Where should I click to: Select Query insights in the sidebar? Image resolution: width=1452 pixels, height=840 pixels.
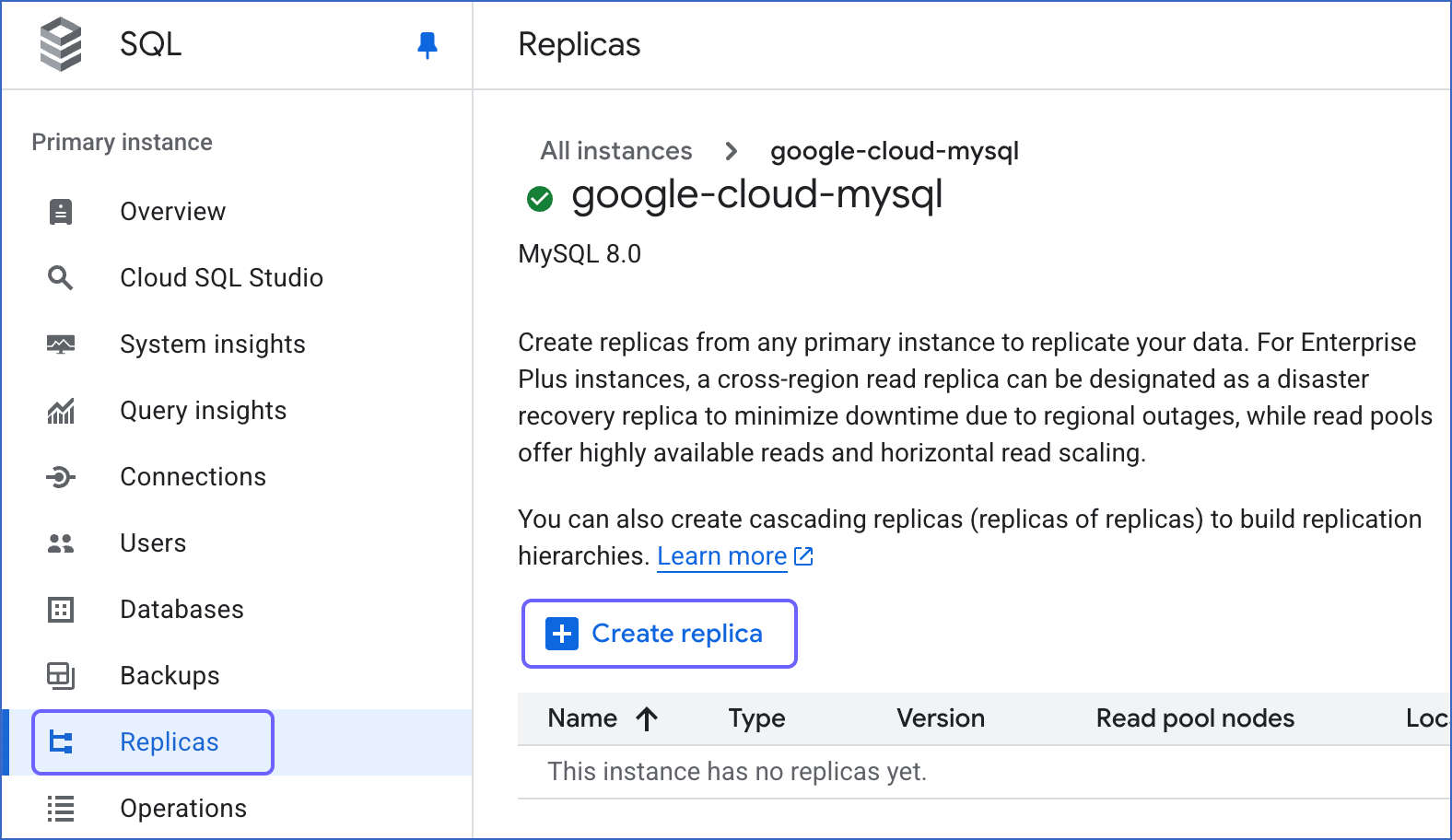(x=238, y=411)
